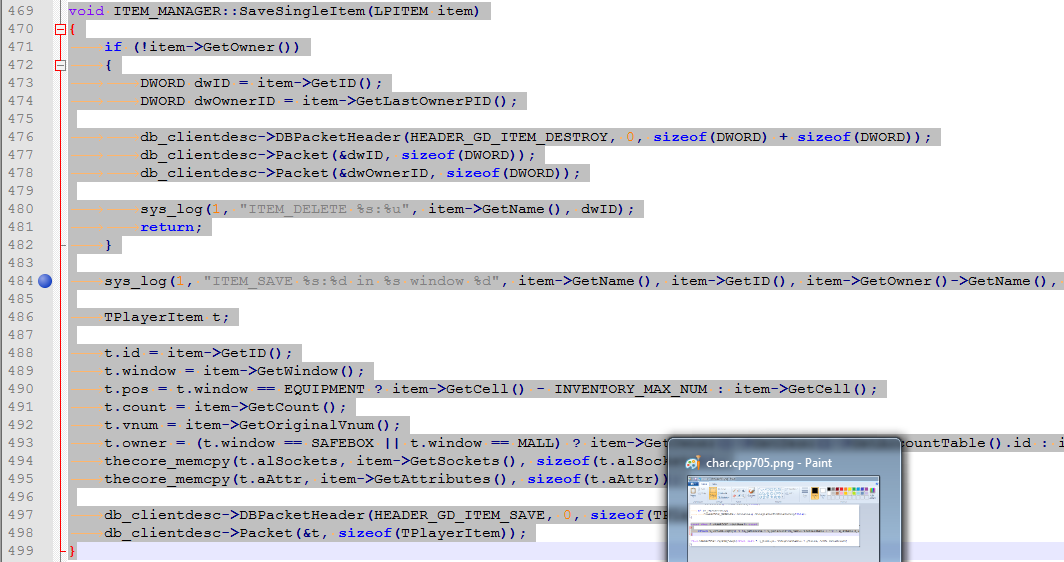Image resolution: width=1064 pixels, height=562 pixels.
Task: Click line number 469 in the margin
Action: tap(20, 11)
